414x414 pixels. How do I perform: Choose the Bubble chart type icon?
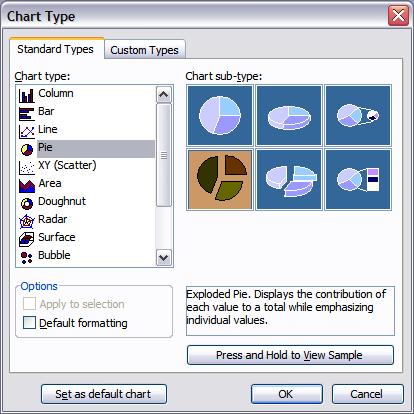[x=27, y=257]
